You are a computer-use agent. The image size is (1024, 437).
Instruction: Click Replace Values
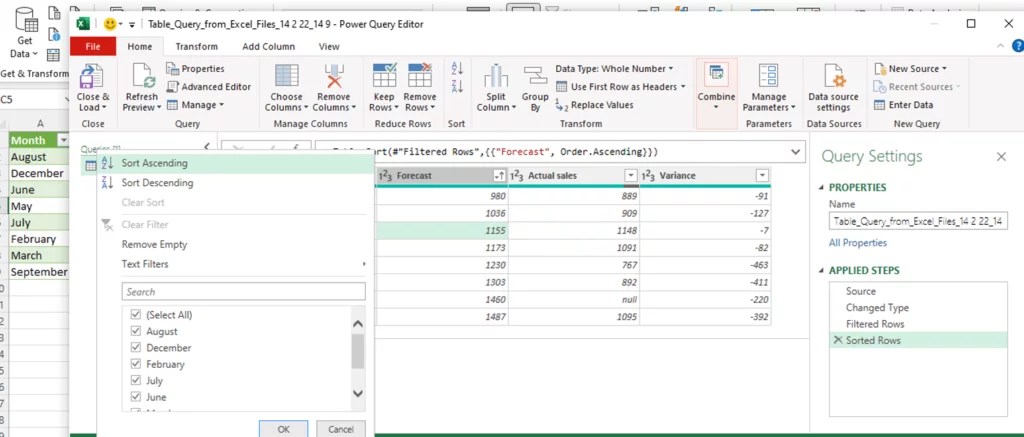click(594, 105)
